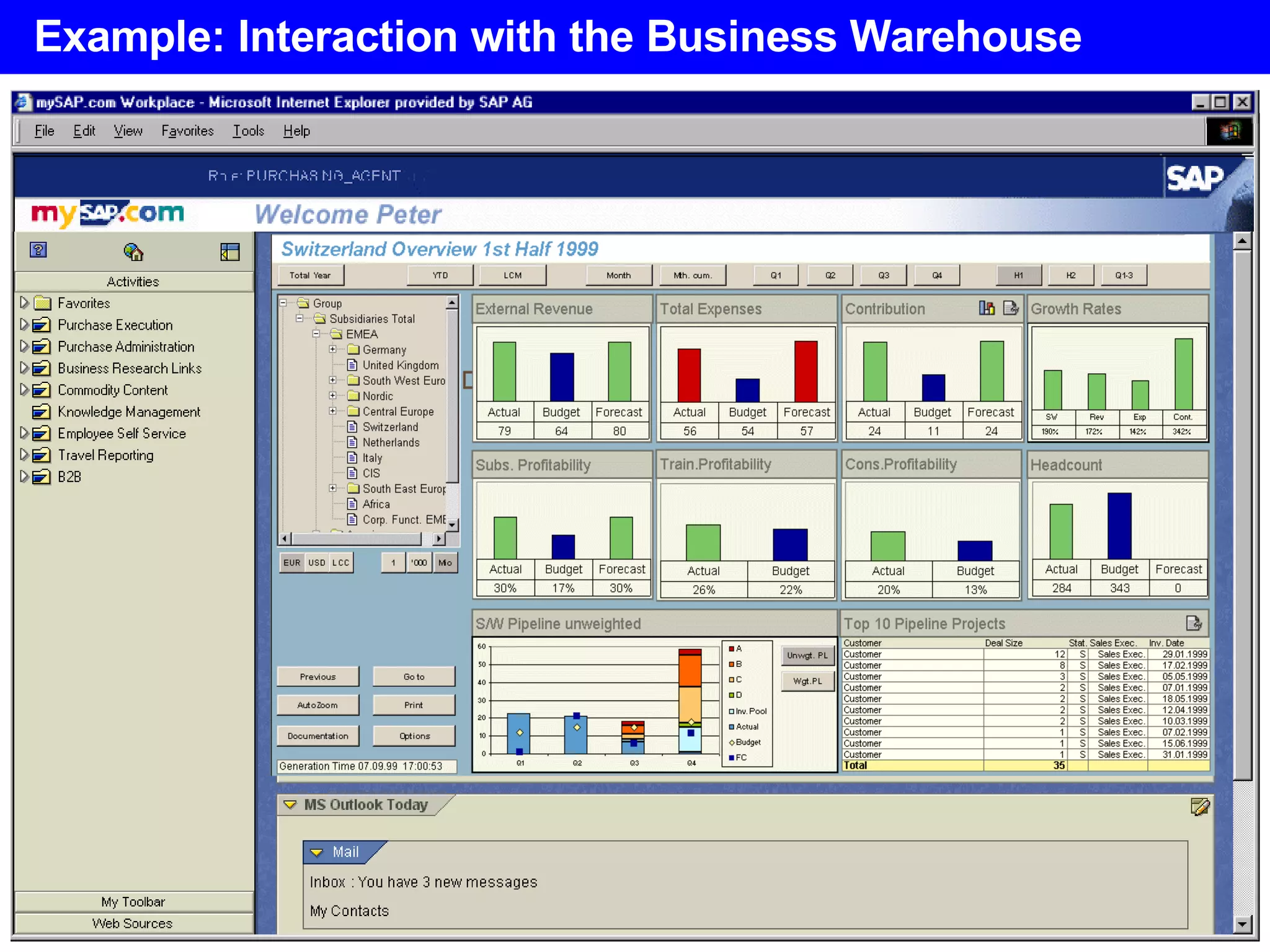Click the Windows logo icon in browser toolbar
This screenshot has height=952, width=1270.
click(x=1229, y=131)
